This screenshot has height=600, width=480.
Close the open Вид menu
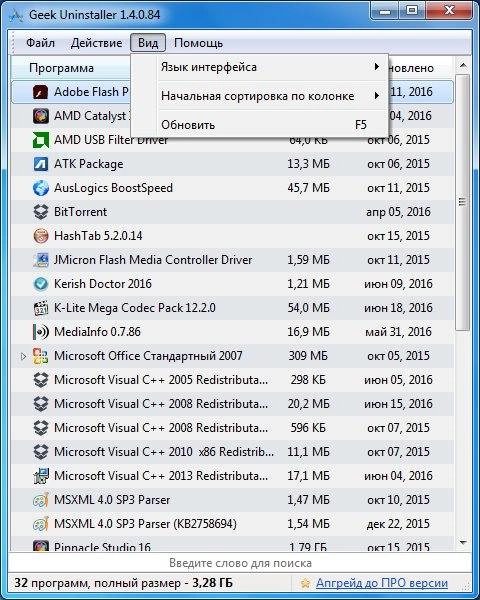[148, 42]
